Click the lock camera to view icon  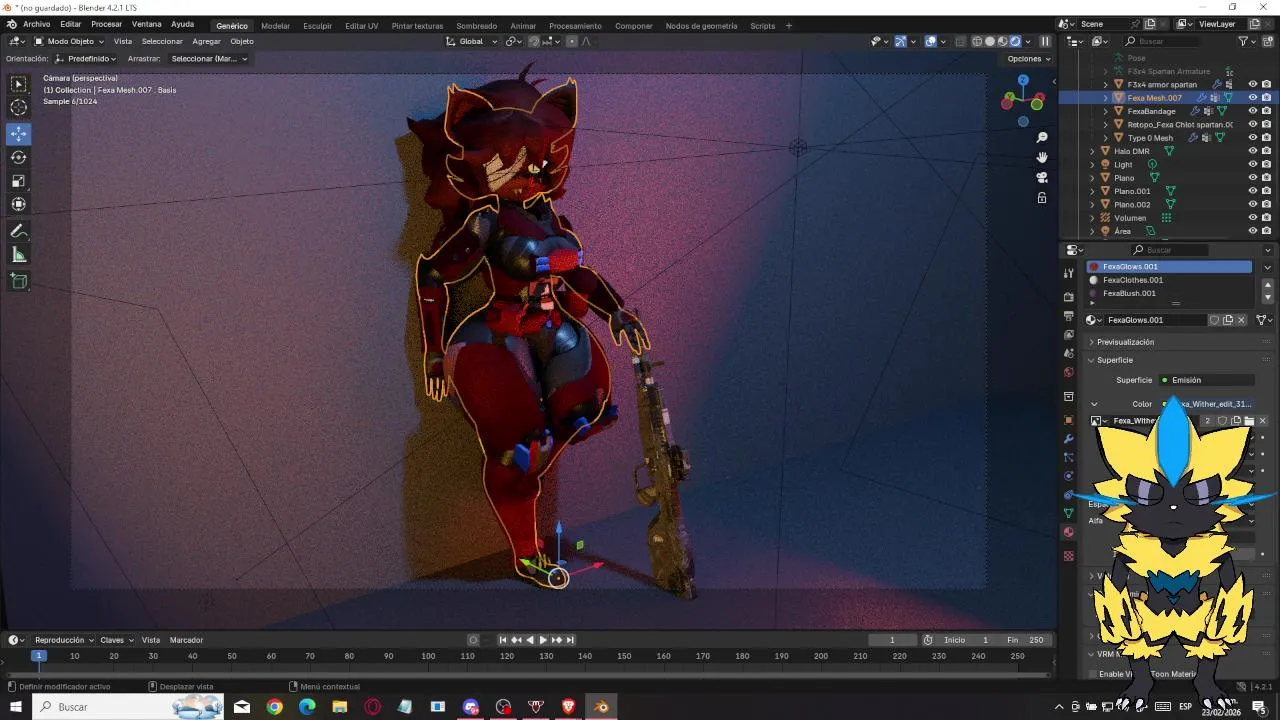(x=1042, y=198)
